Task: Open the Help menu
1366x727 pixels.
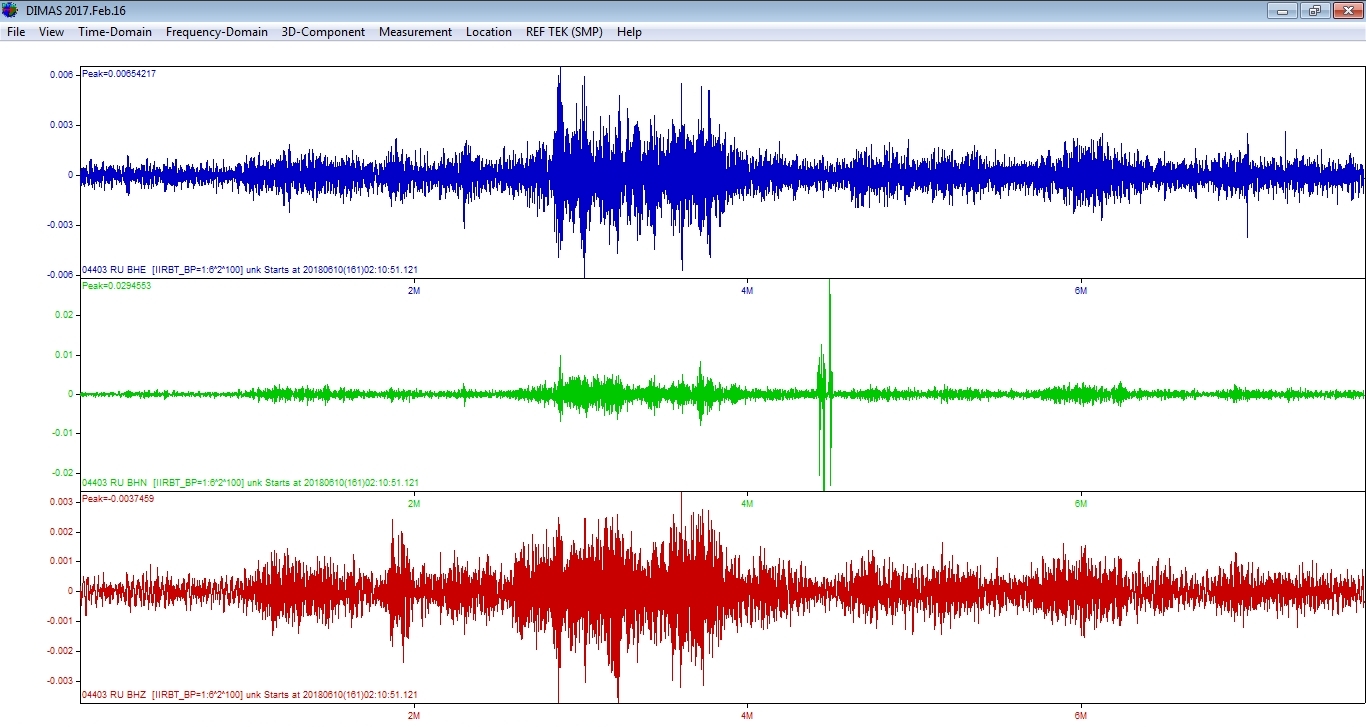Action: point(629,32)
